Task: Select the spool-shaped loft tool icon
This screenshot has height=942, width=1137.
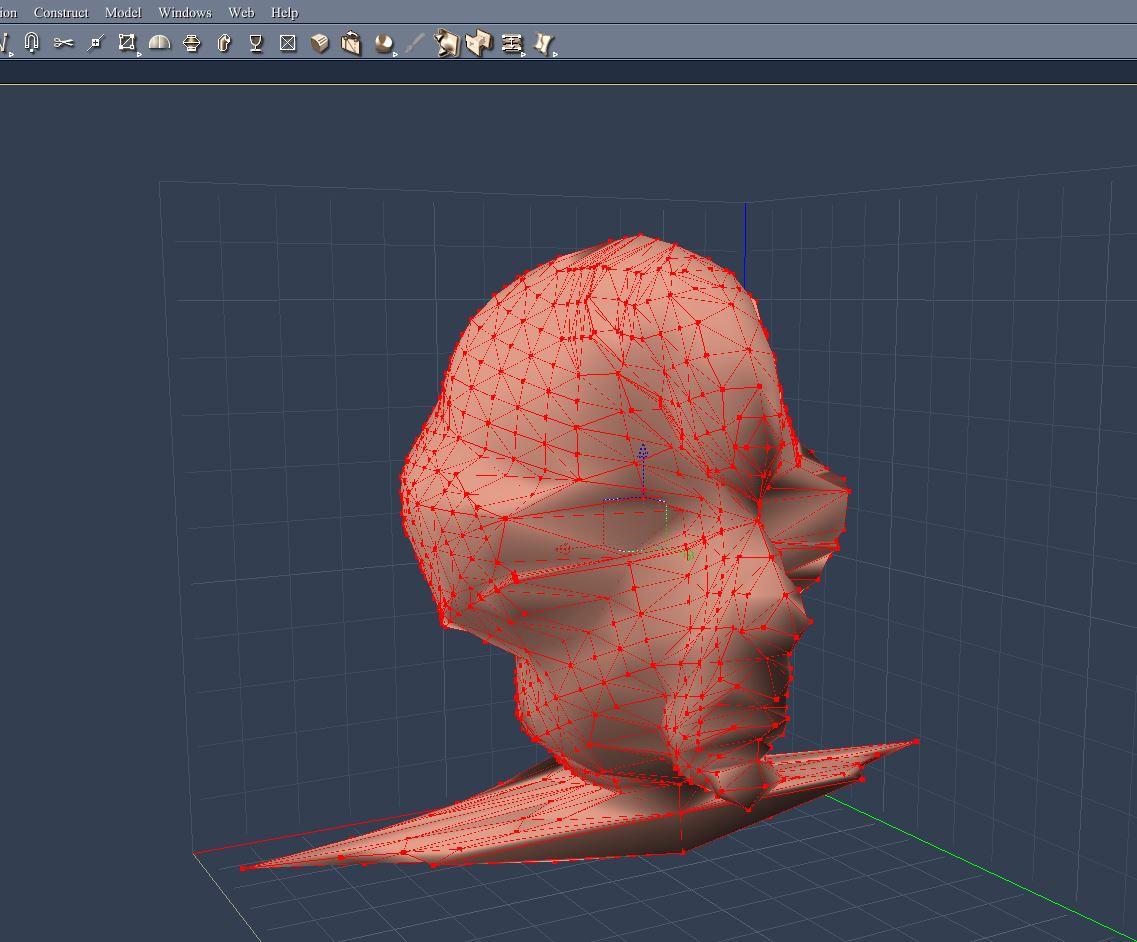Action: 191,44
